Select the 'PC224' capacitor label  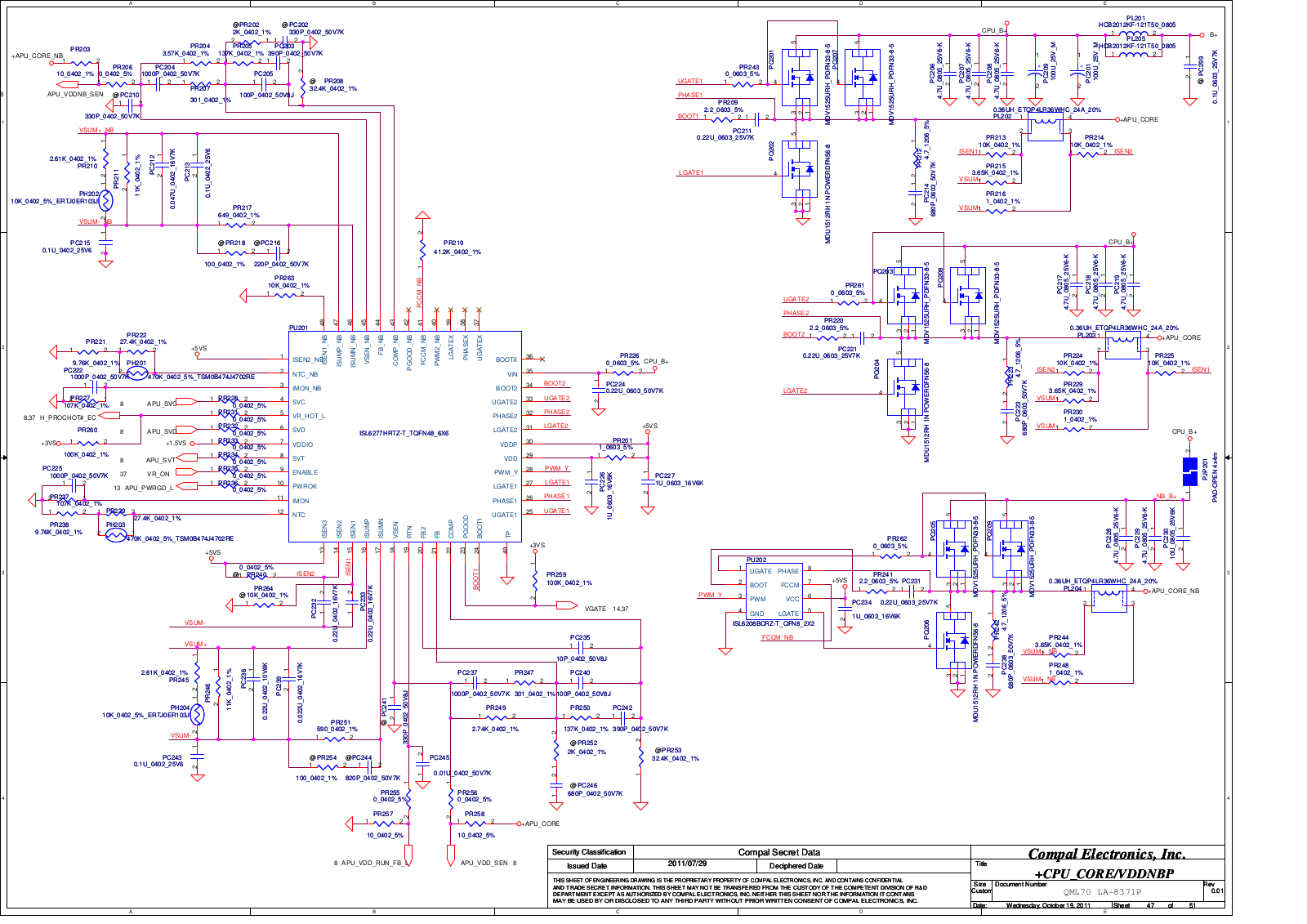click(615, 384)
